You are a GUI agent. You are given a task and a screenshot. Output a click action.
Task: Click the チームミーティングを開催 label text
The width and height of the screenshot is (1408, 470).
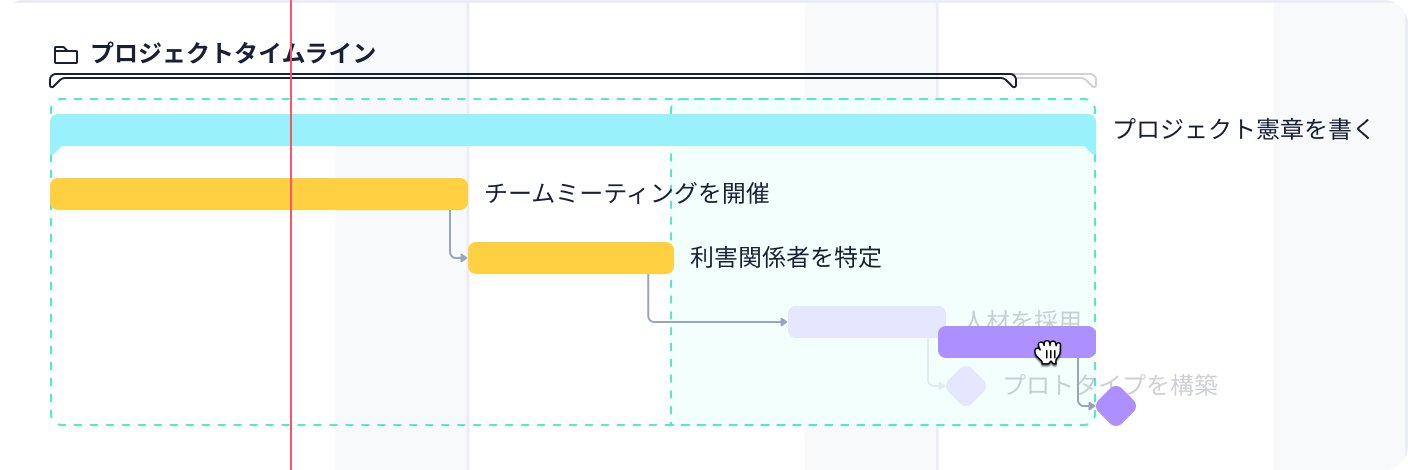627,194
